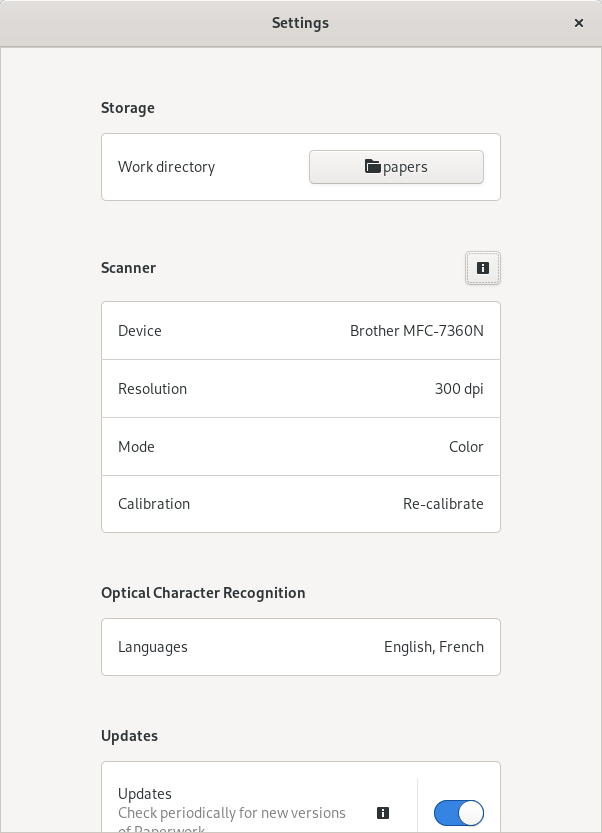
Task: Open the Device scanner selection row
Action: pos(300,331)
